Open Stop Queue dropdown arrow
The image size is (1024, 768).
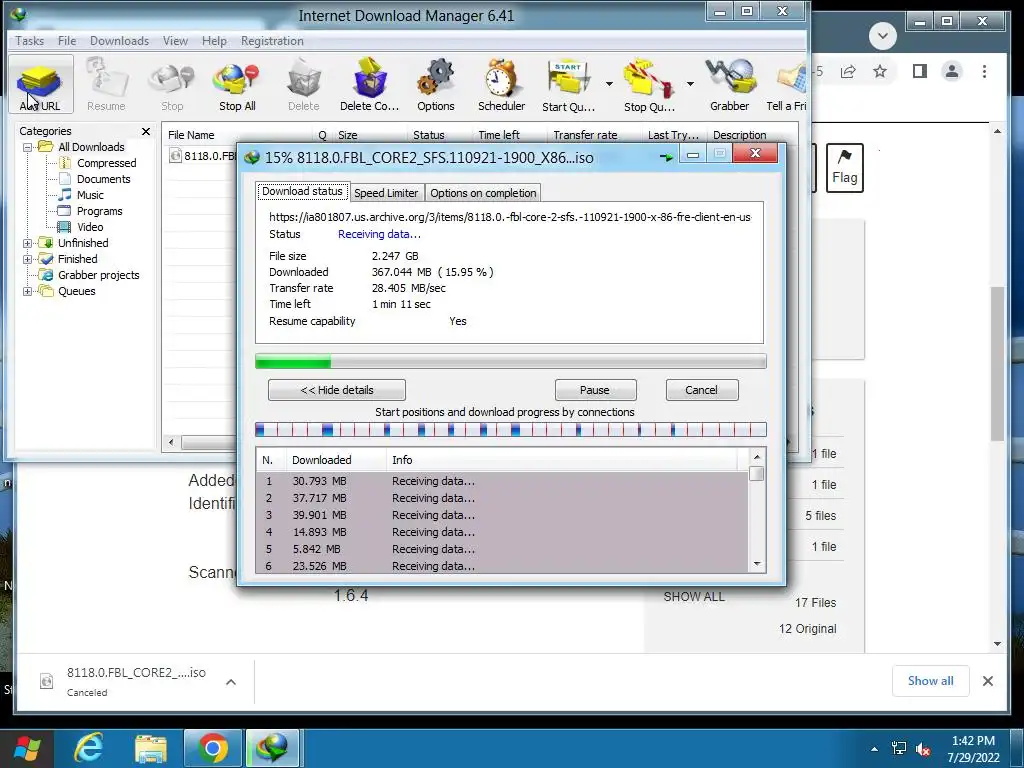pos(690,84)
